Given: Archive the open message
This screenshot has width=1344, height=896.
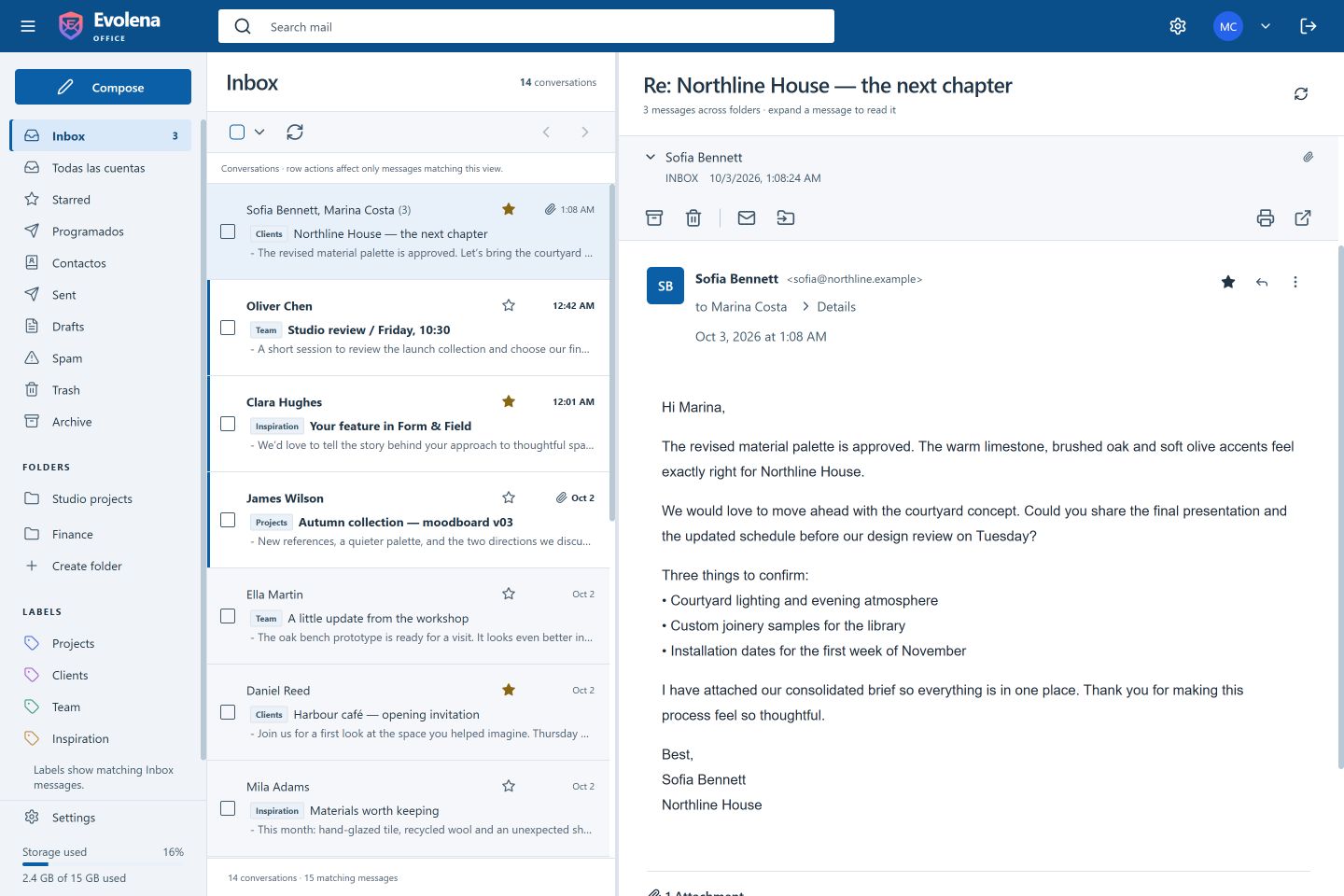Looking at the screenshot, I should [654, 217].
